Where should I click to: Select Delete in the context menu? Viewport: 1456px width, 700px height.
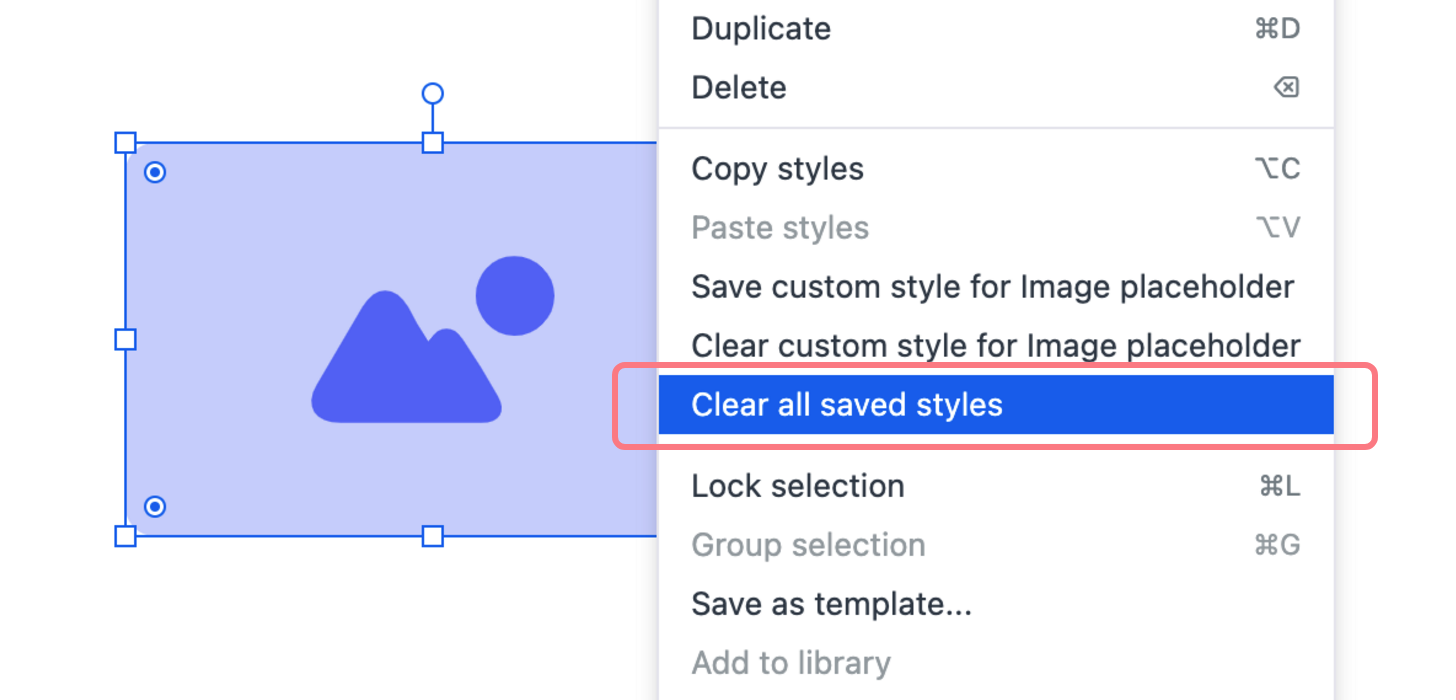click(996, 87)
